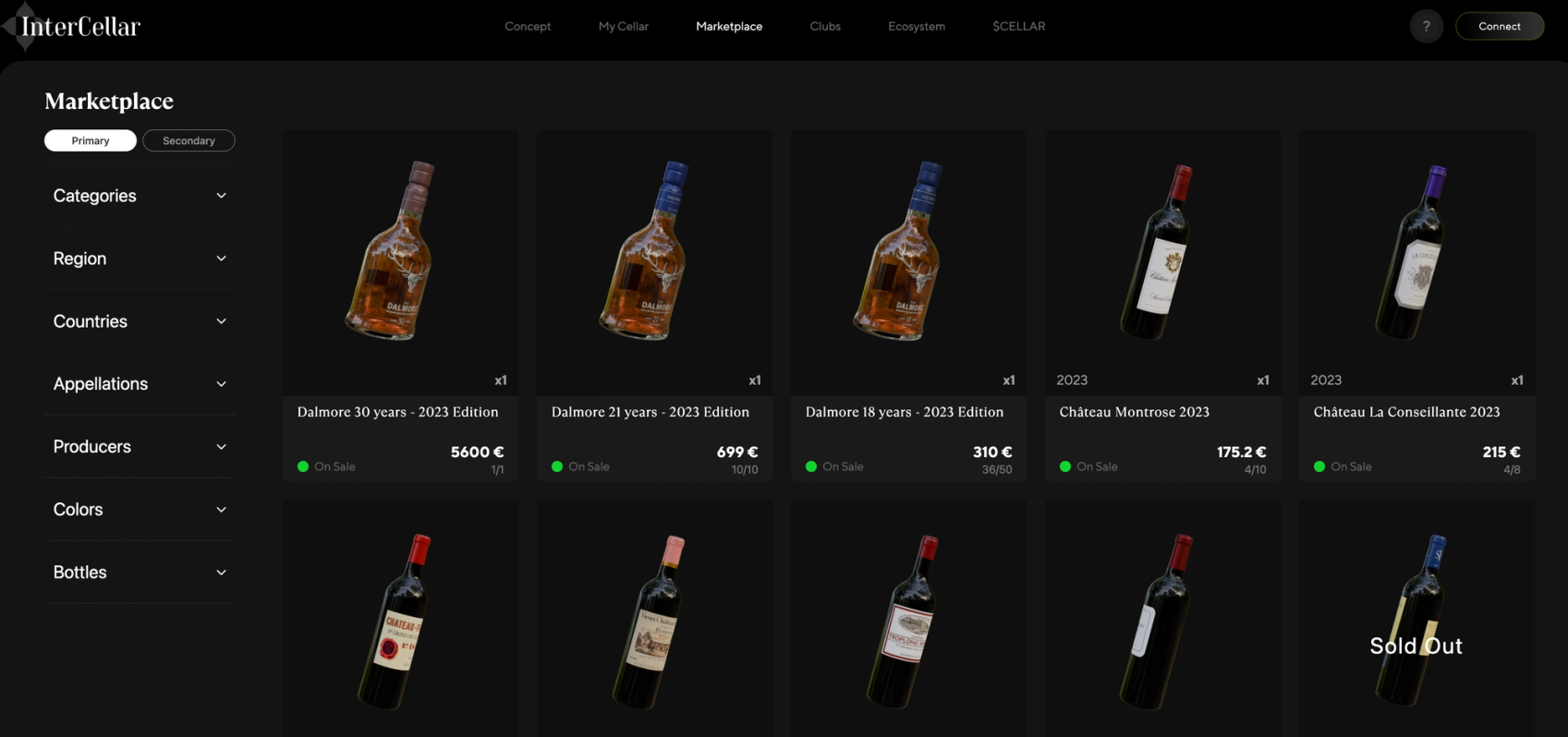Expand the Producers filter chevron
1568x737 pixels.
pos(221,447)
